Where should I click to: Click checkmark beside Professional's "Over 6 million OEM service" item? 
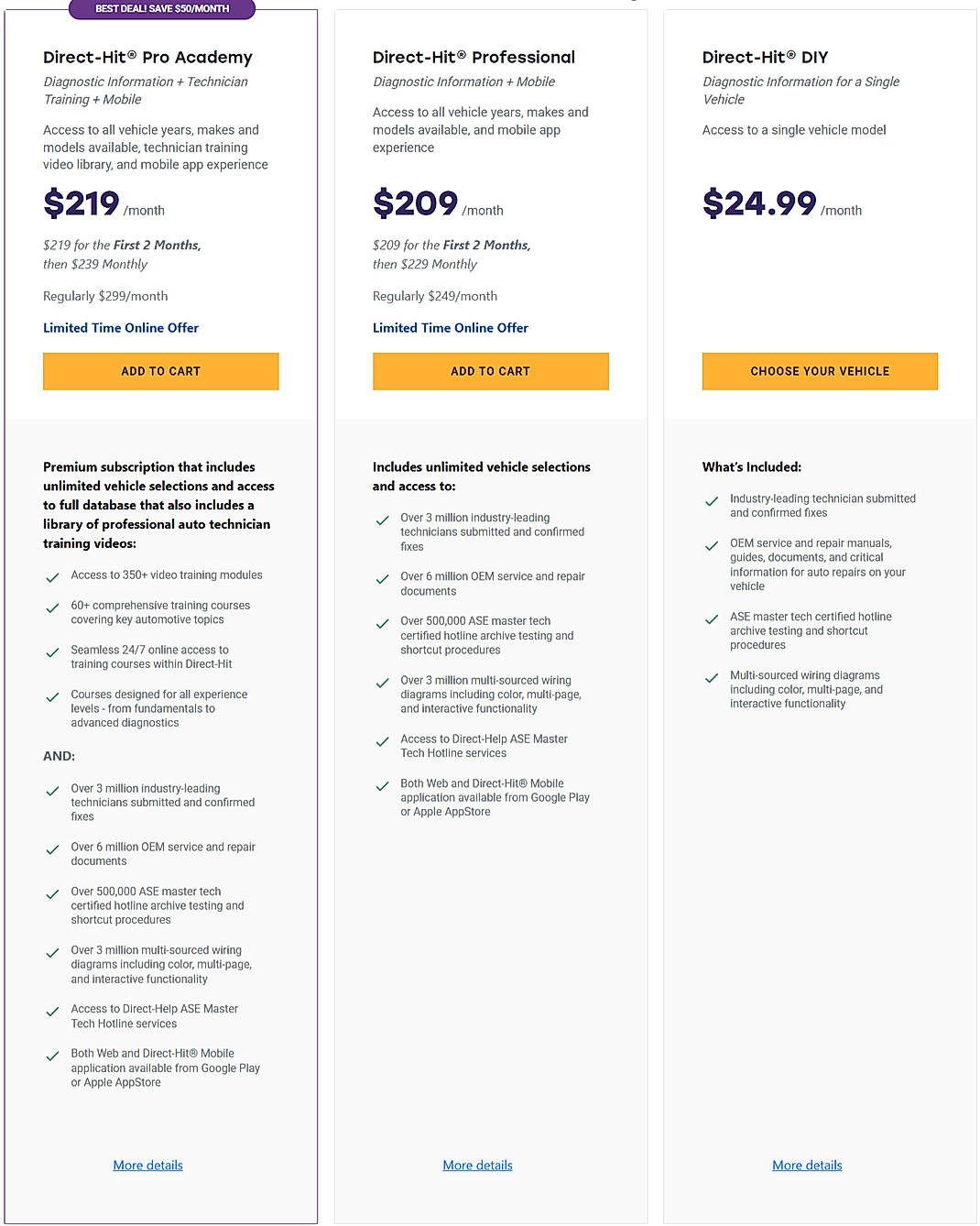click(383, 579)
